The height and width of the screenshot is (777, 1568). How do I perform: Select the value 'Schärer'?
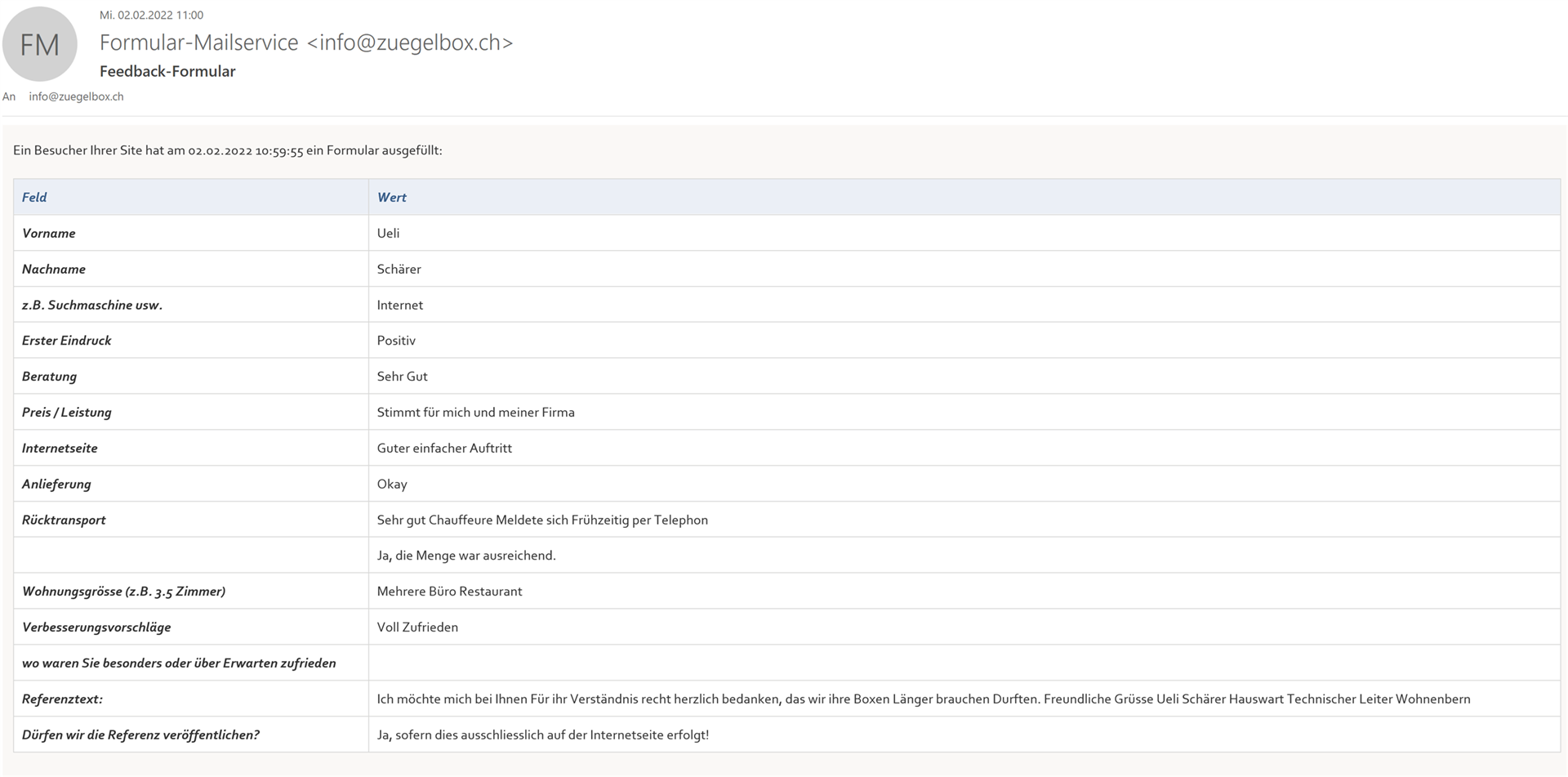(399, 269)
